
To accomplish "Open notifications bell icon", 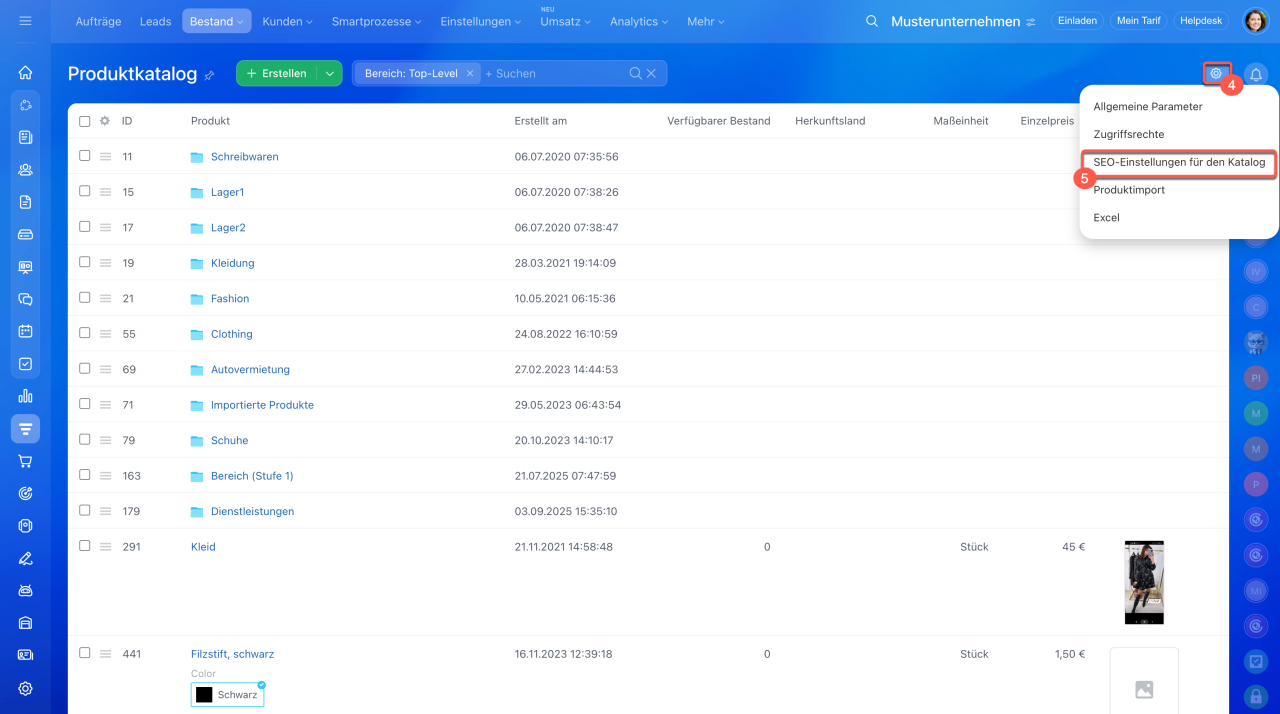I will 1256,74.
